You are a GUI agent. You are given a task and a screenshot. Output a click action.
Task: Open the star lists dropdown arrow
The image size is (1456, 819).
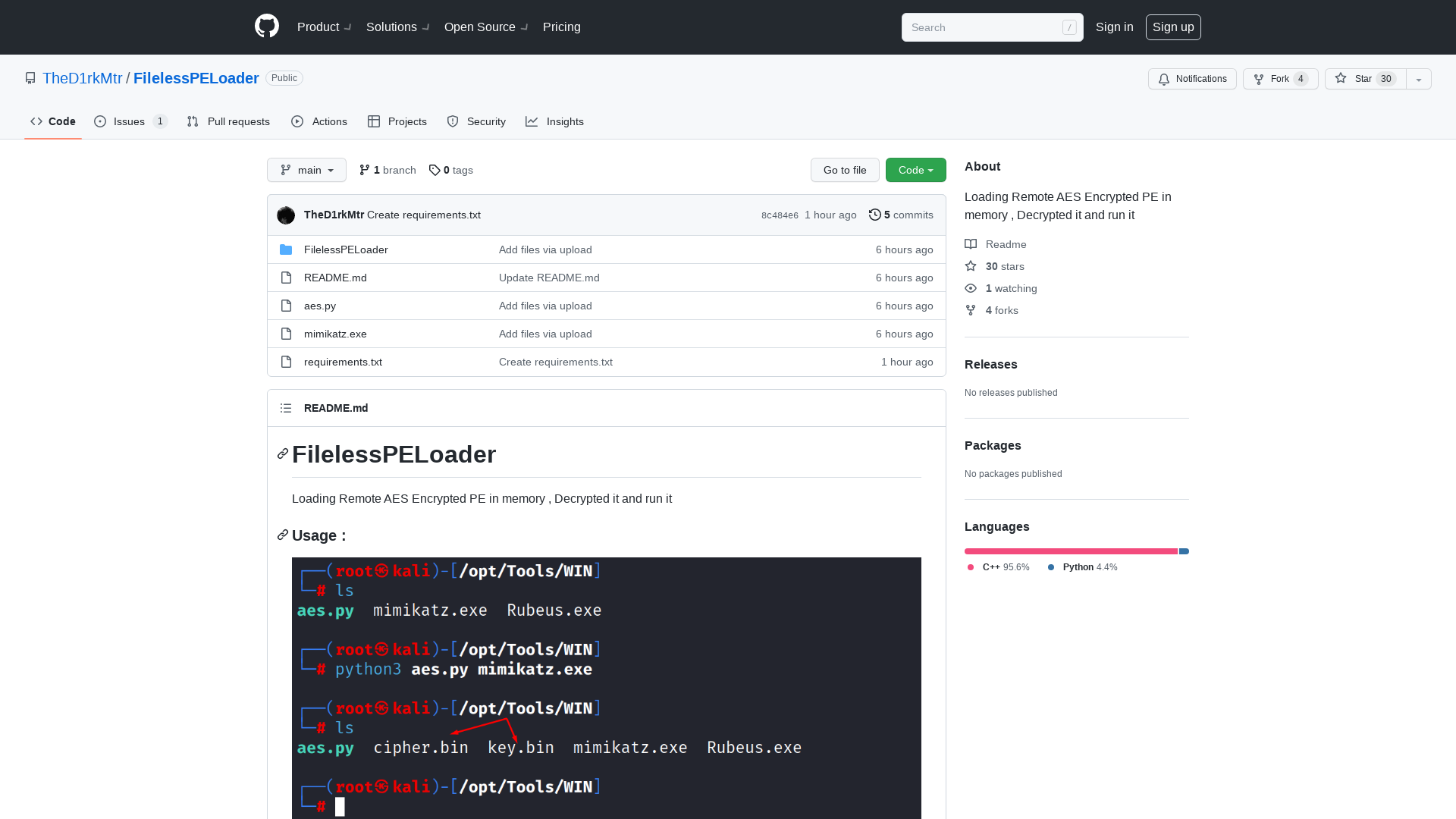1419,79
